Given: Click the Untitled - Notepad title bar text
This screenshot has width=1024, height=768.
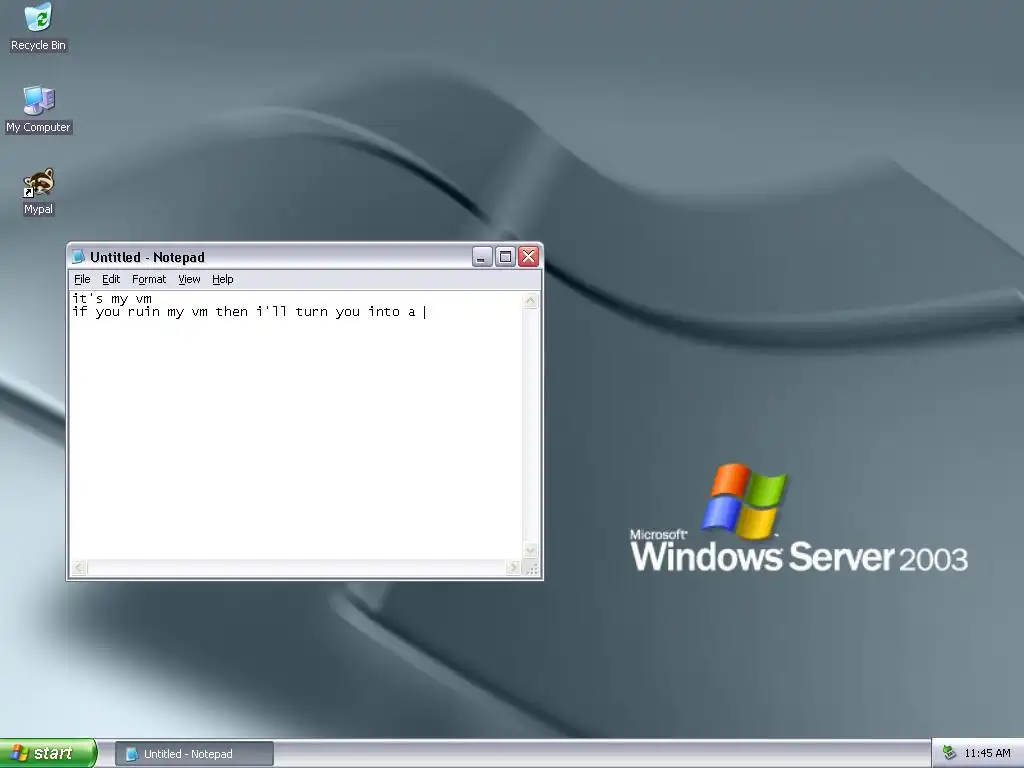Looking at the screenshot, I should 148,257.
